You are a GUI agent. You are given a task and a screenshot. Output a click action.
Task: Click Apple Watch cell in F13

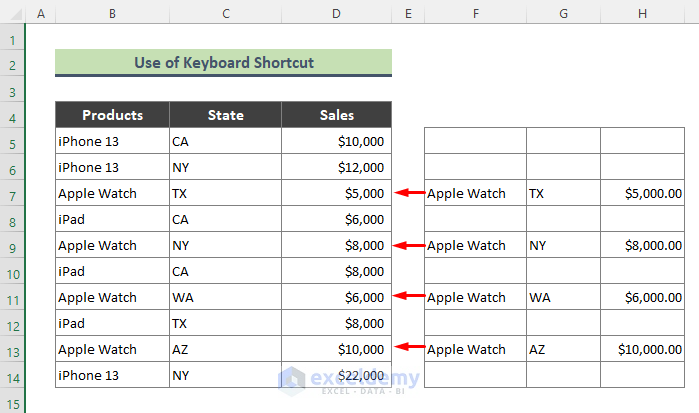click(x=475, y=349)
